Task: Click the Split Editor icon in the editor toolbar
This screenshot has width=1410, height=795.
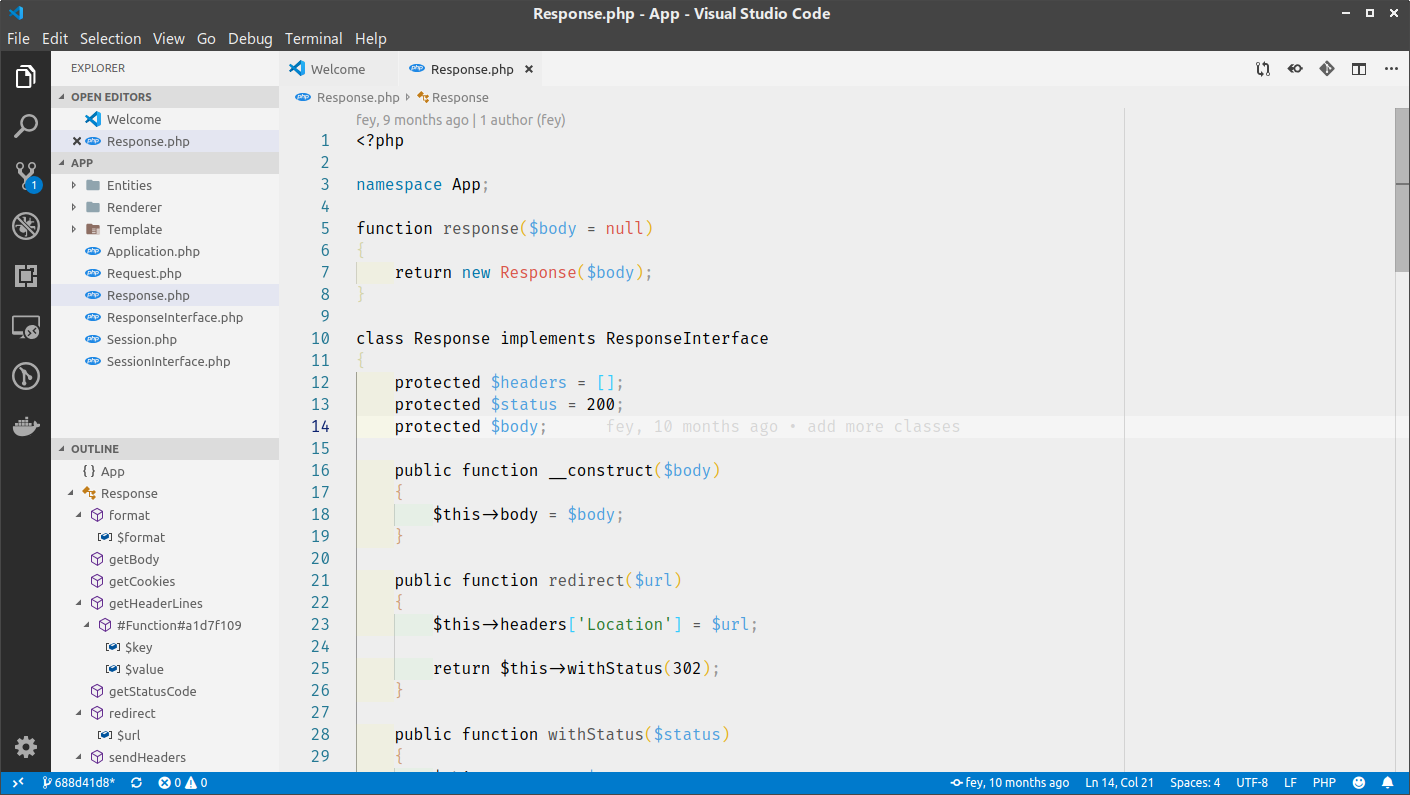Action: point(1358,69)
